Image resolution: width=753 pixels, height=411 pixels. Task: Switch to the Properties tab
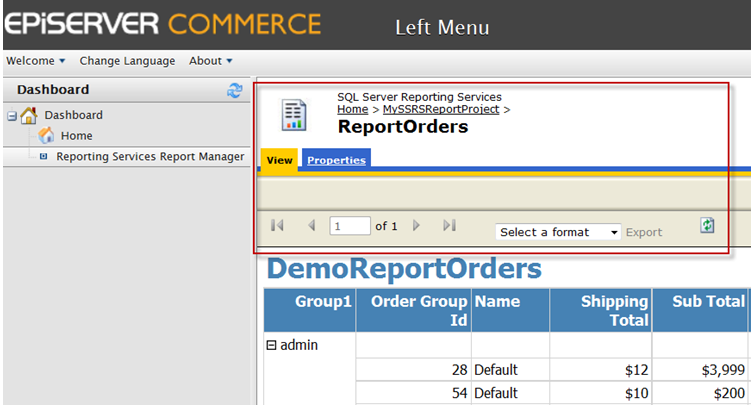336,160
